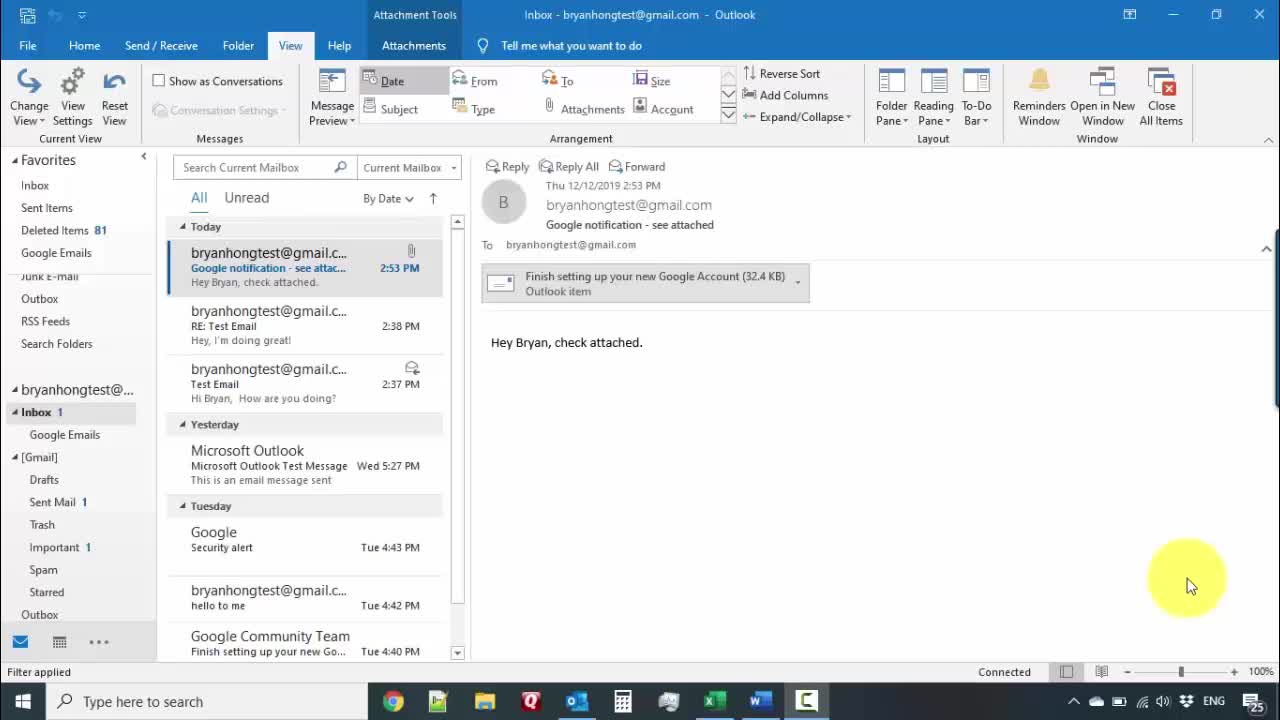This screenshot has width=1280, height=720.
Task: Click Close All Items icon
Action: click(1161, 83)
